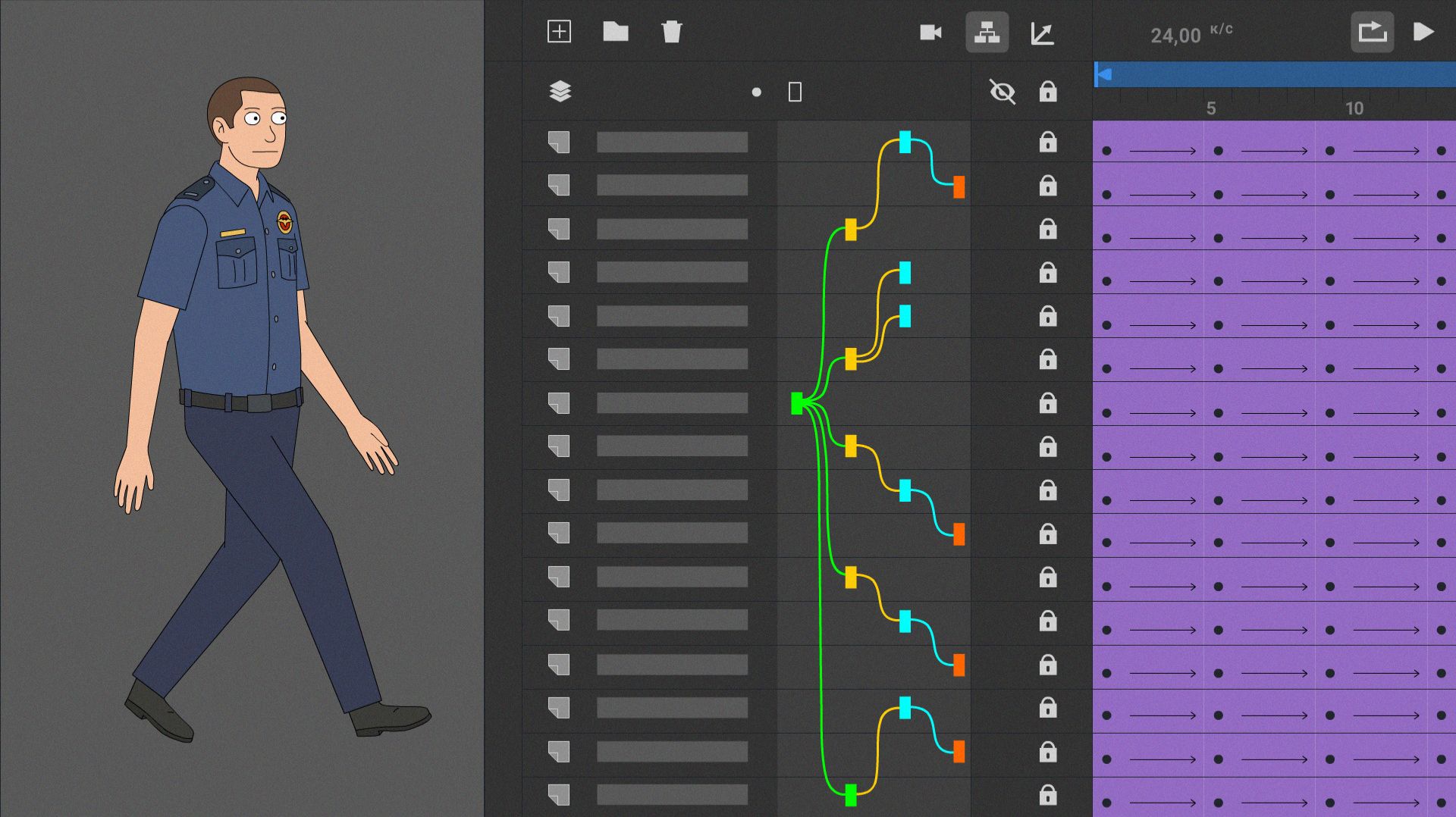Select the first keyframe in the root node's timeline row
Screen dimensions: 1456x817
(x=1106, y=413)
